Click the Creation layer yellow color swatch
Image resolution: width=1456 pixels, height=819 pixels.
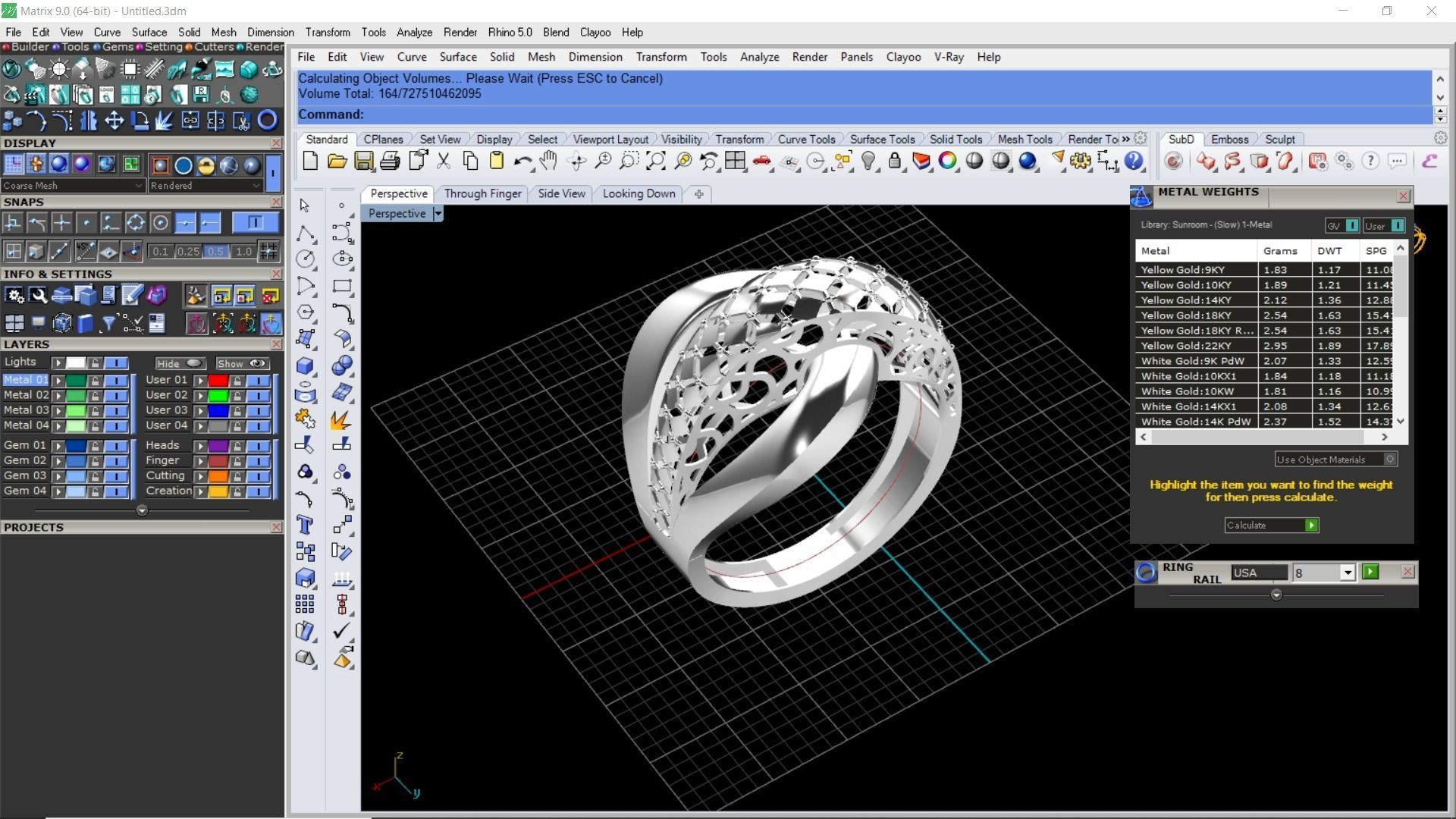(218, 491)
